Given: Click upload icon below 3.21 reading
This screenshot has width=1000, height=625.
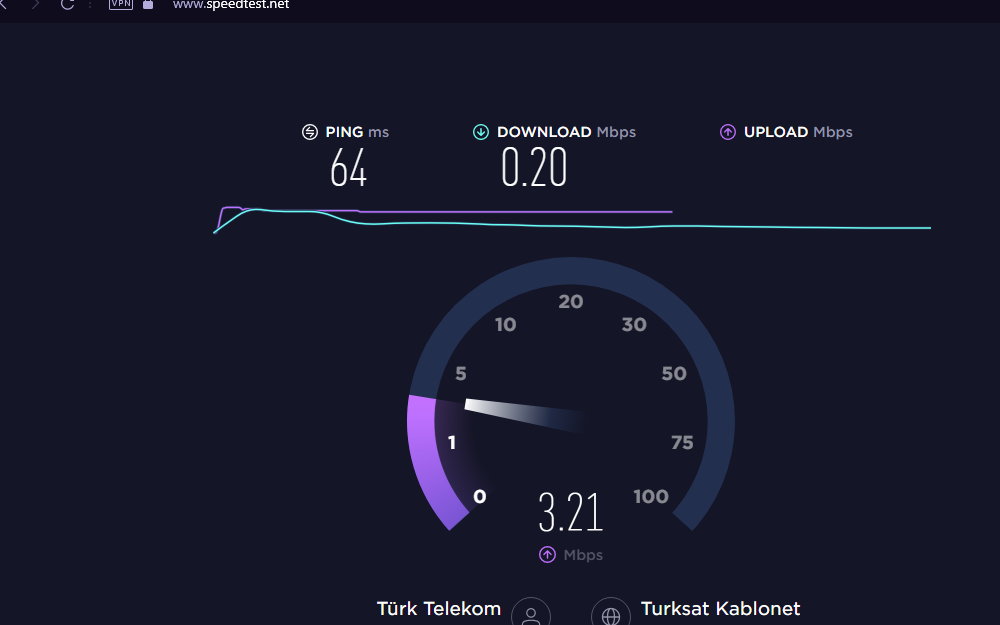Looking at the screenshot, I should coord(547,555).
